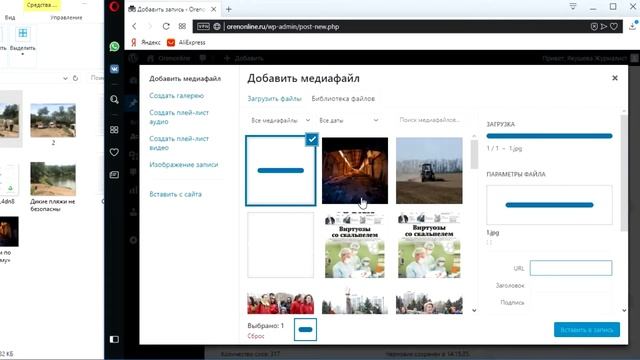Click the Заголовок field

(x=571, y=286)
